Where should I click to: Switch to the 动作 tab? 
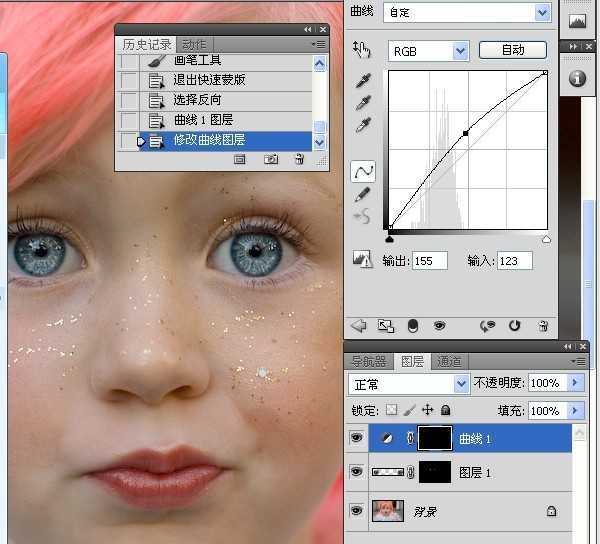(194, 44)
